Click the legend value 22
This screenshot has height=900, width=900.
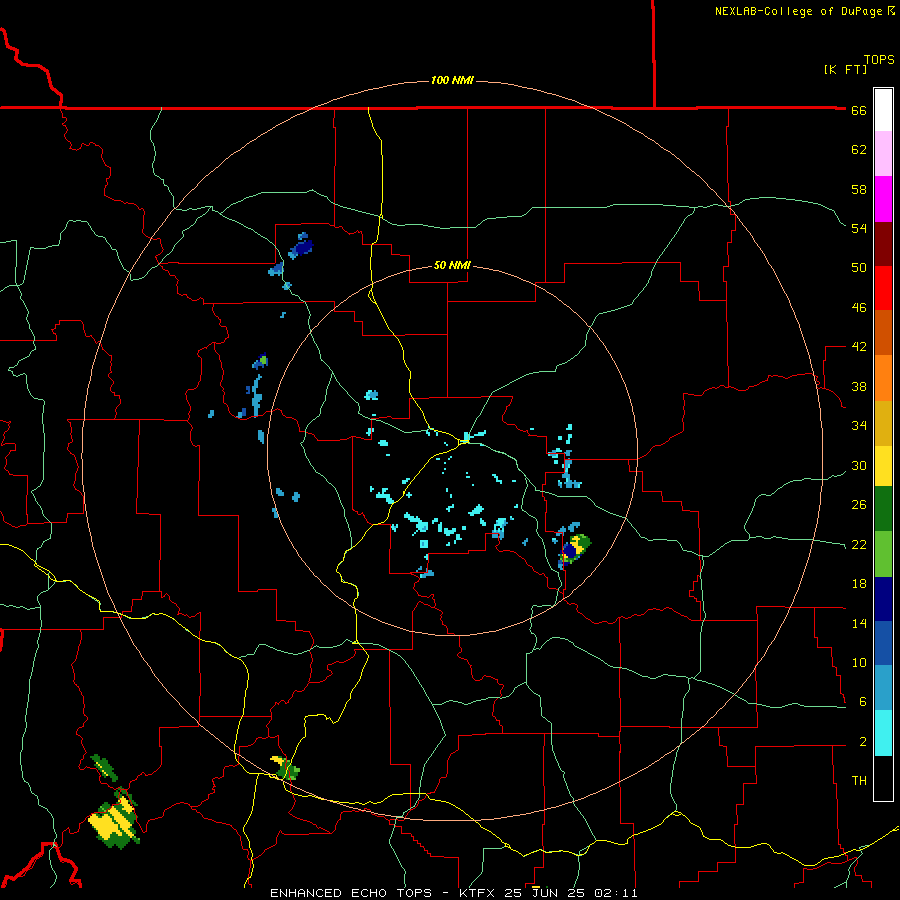tap(859, 545)
